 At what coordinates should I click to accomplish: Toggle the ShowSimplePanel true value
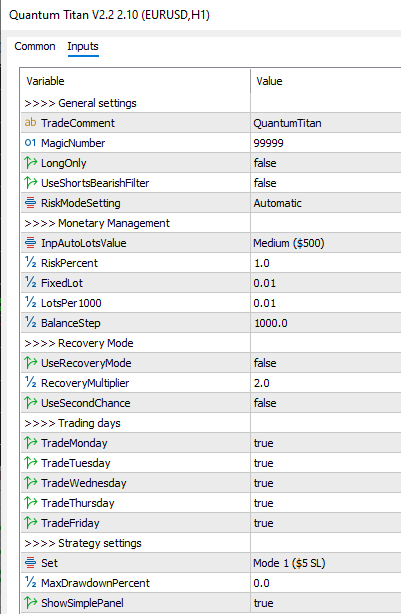point(326,603)
